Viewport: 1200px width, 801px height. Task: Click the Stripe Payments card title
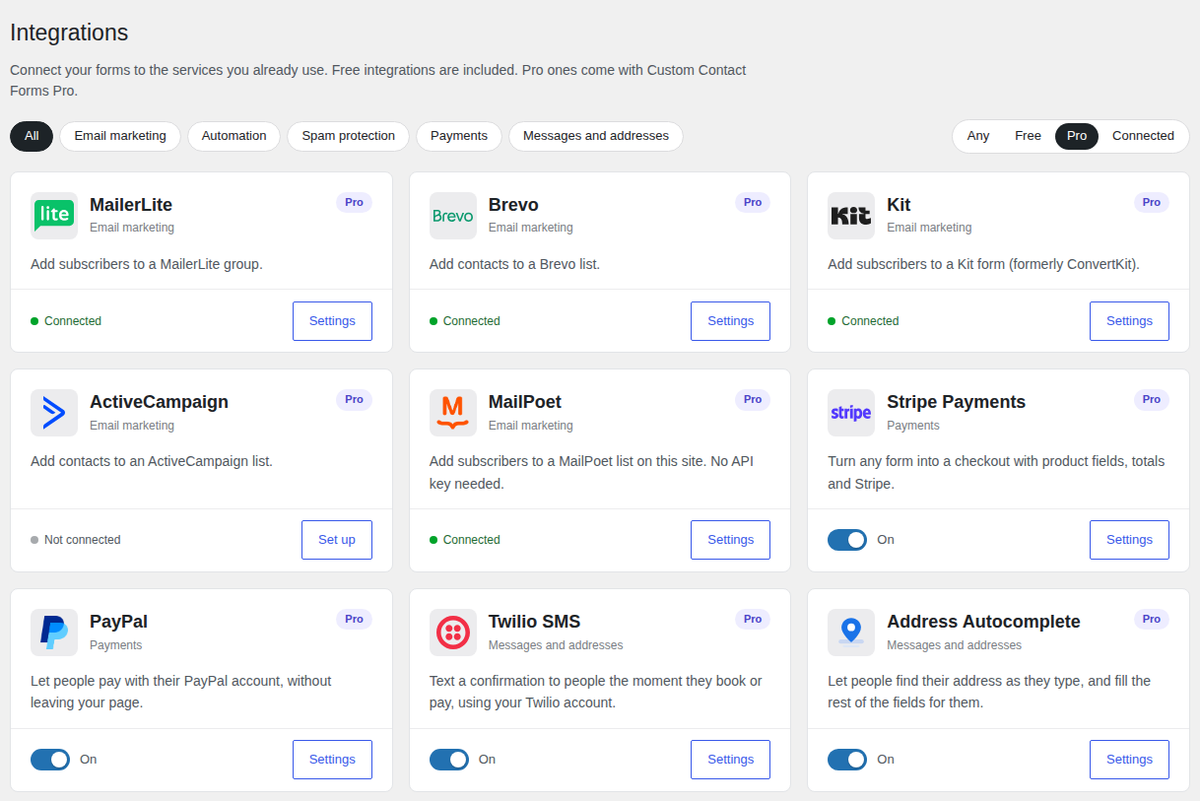tap(956, 402)
